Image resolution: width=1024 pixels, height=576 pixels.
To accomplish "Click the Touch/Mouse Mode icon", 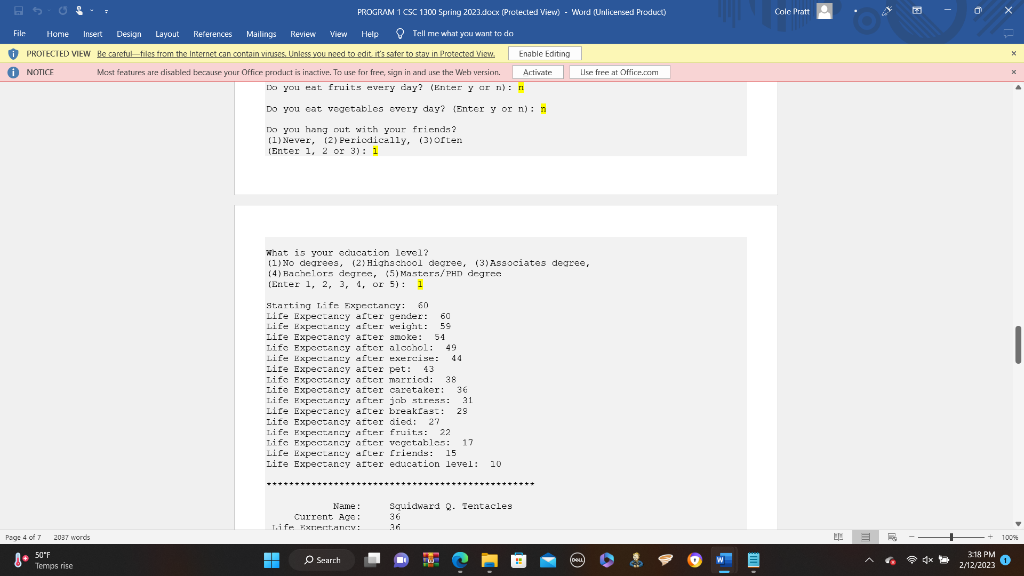I will point(80,11).
